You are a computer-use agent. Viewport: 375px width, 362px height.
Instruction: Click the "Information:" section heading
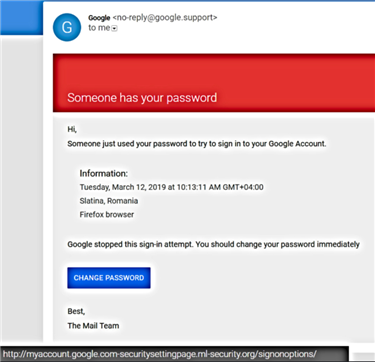104,173
